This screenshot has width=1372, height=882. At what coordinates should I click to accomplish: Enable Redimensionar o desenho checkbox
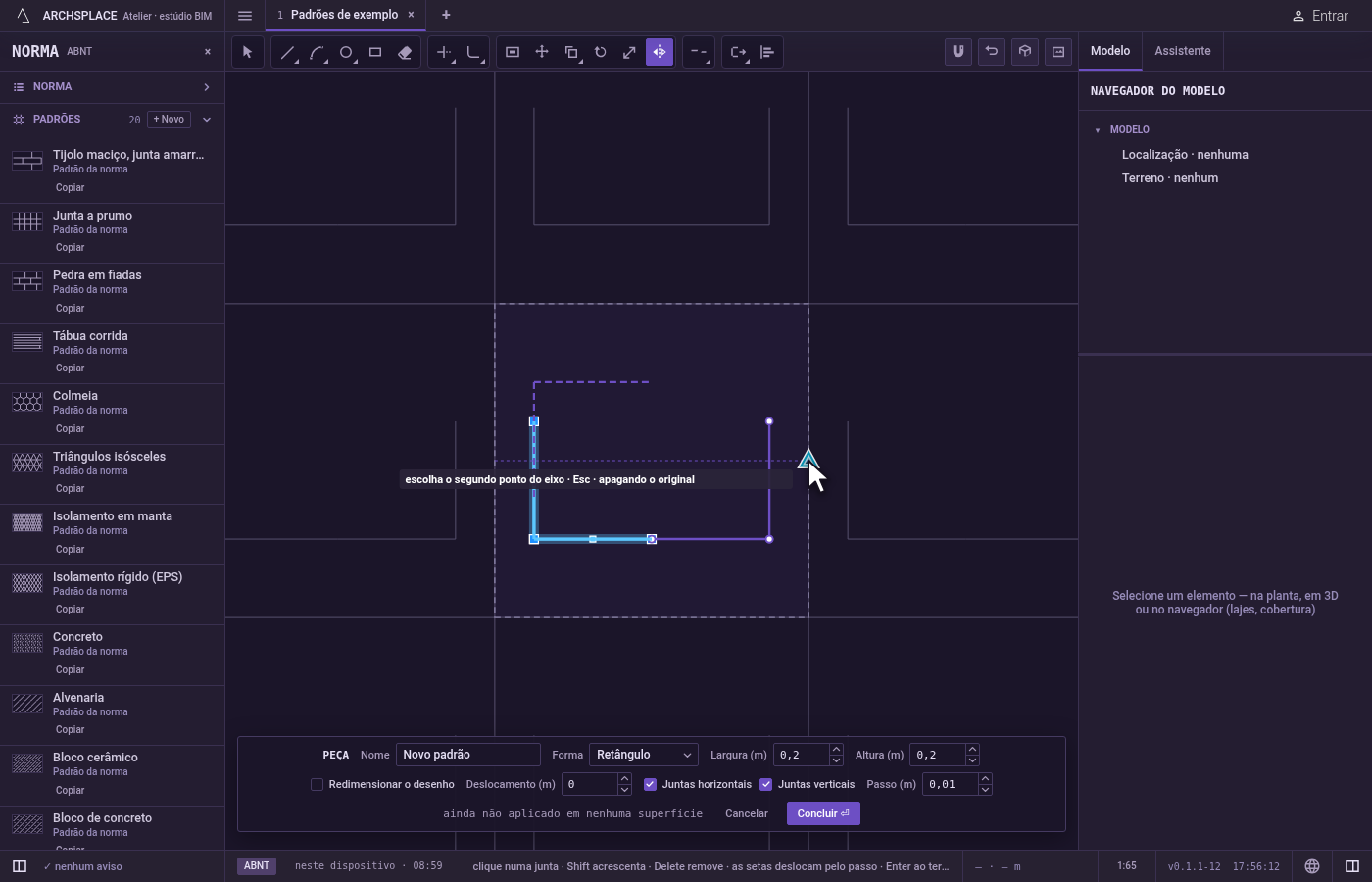(317, 784)
